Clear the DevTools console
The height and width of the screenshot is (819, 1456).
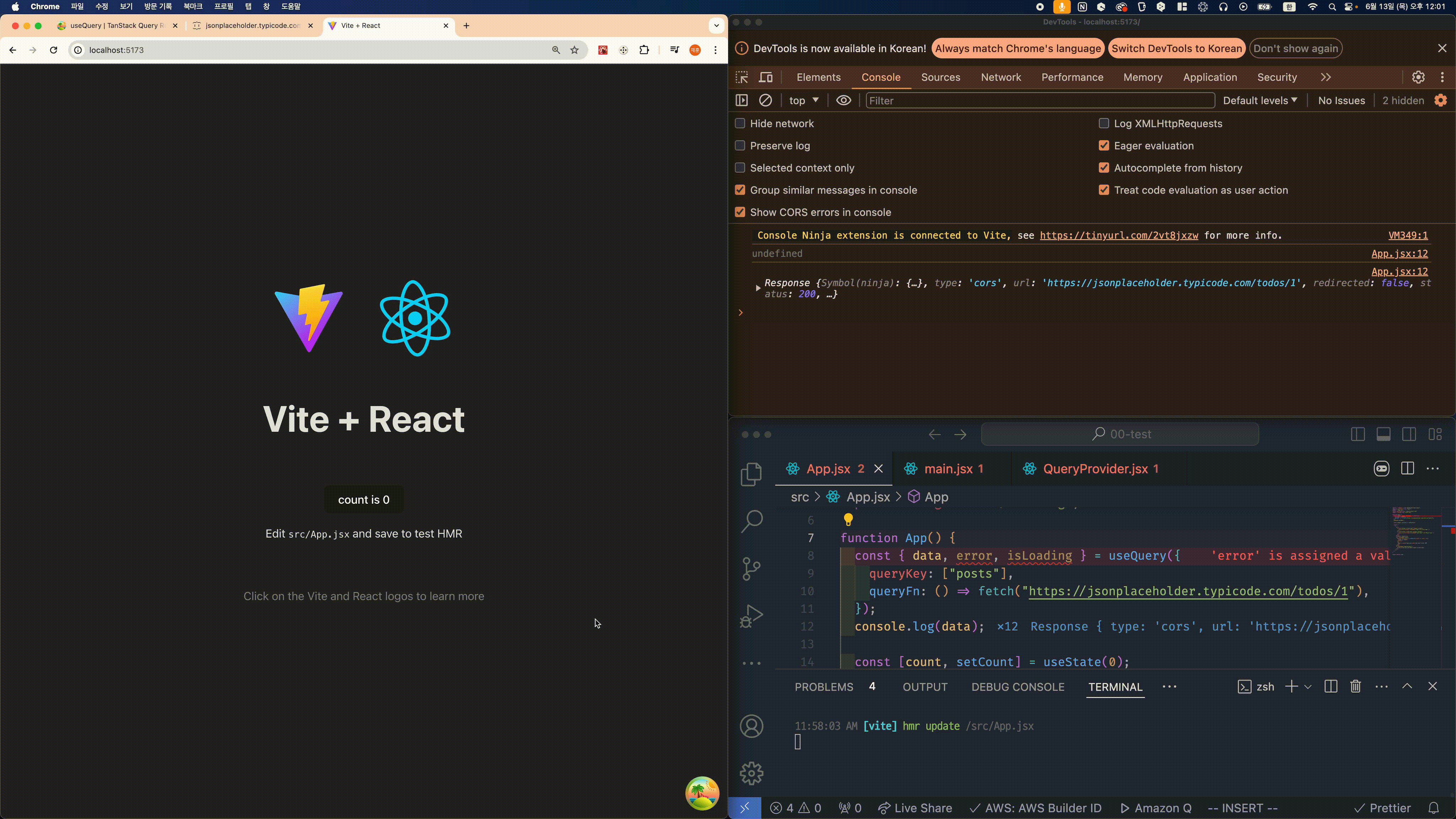click(x=766, y=100)
